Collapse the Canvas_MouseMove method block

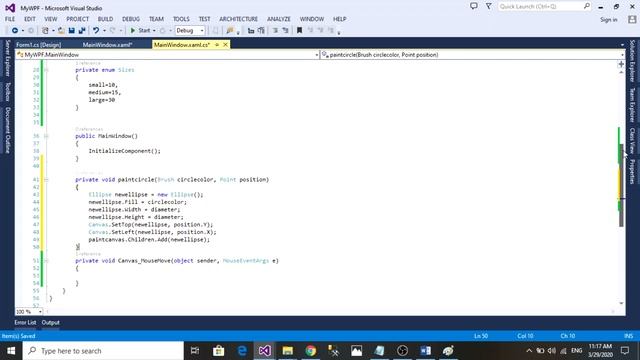pyautogui.click(x=46, y=260)
